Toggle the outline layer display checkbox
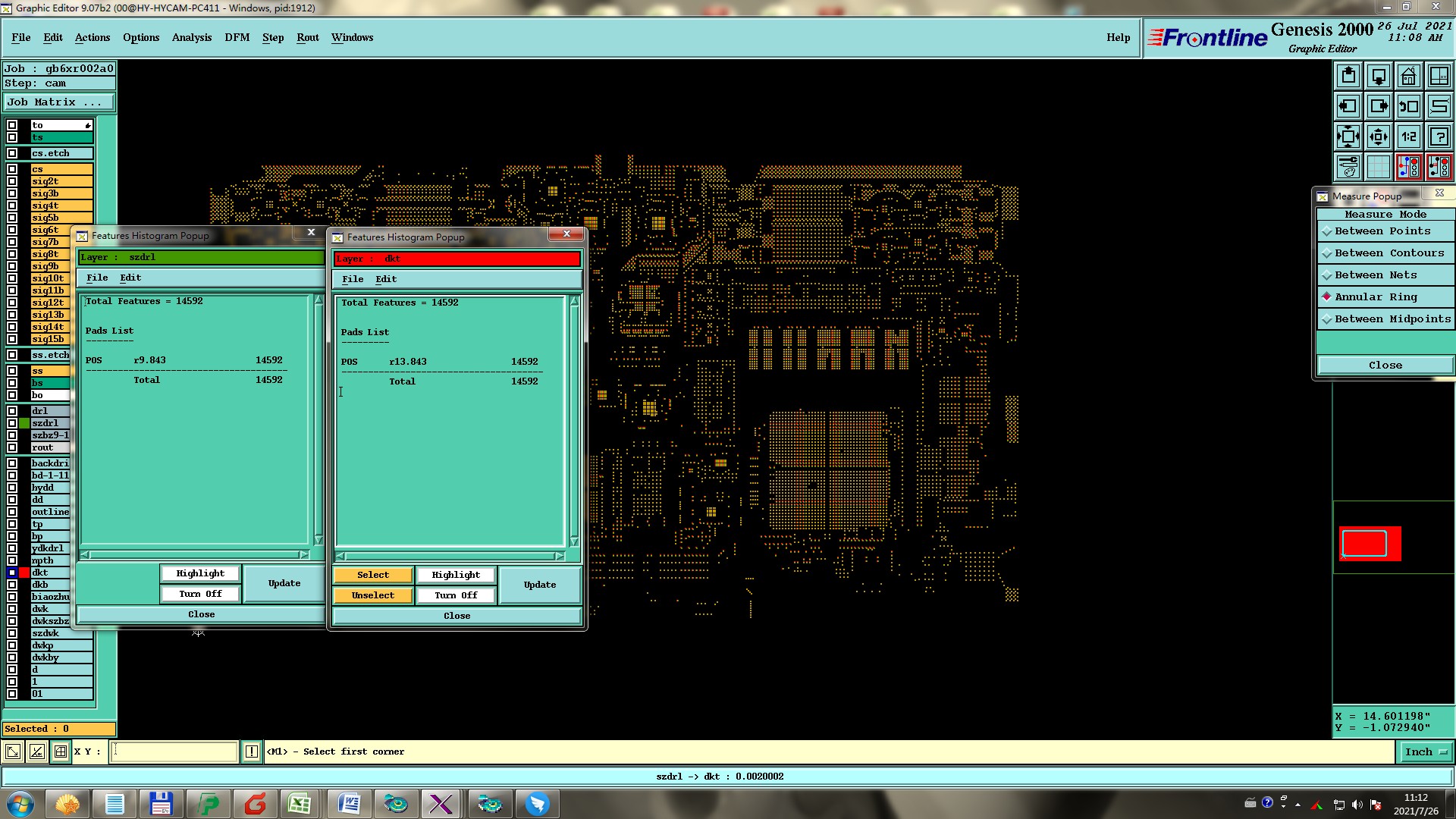The height and width of the screenshot is (819, 1456). (x=12, y=512)
